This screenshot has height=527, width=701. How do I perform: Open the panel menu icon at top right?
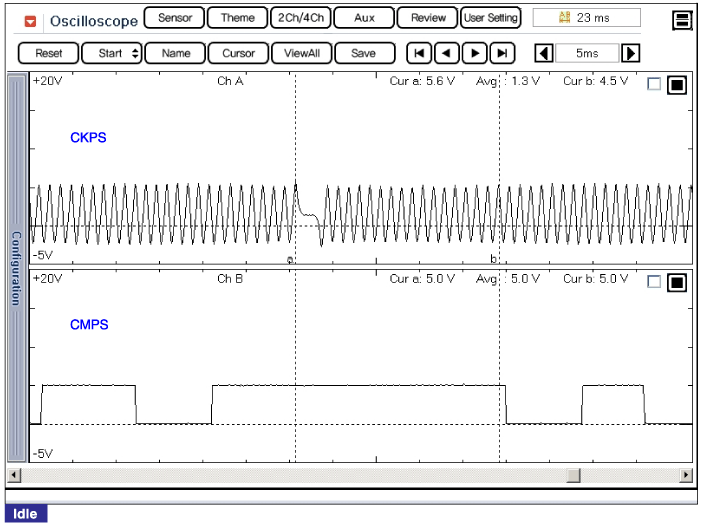[682, 20]
